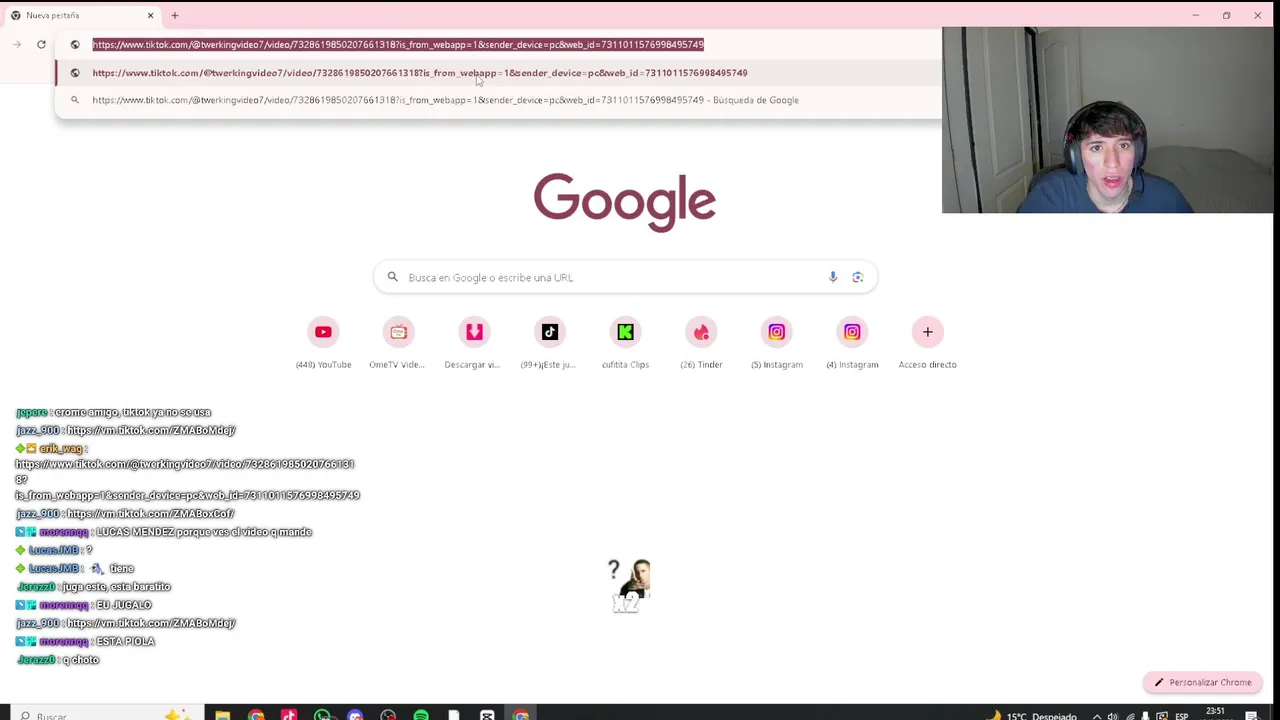Click morenaqq's LUCAS MENDEZ chat message
1280x720 pixels.
click(204, 532)
